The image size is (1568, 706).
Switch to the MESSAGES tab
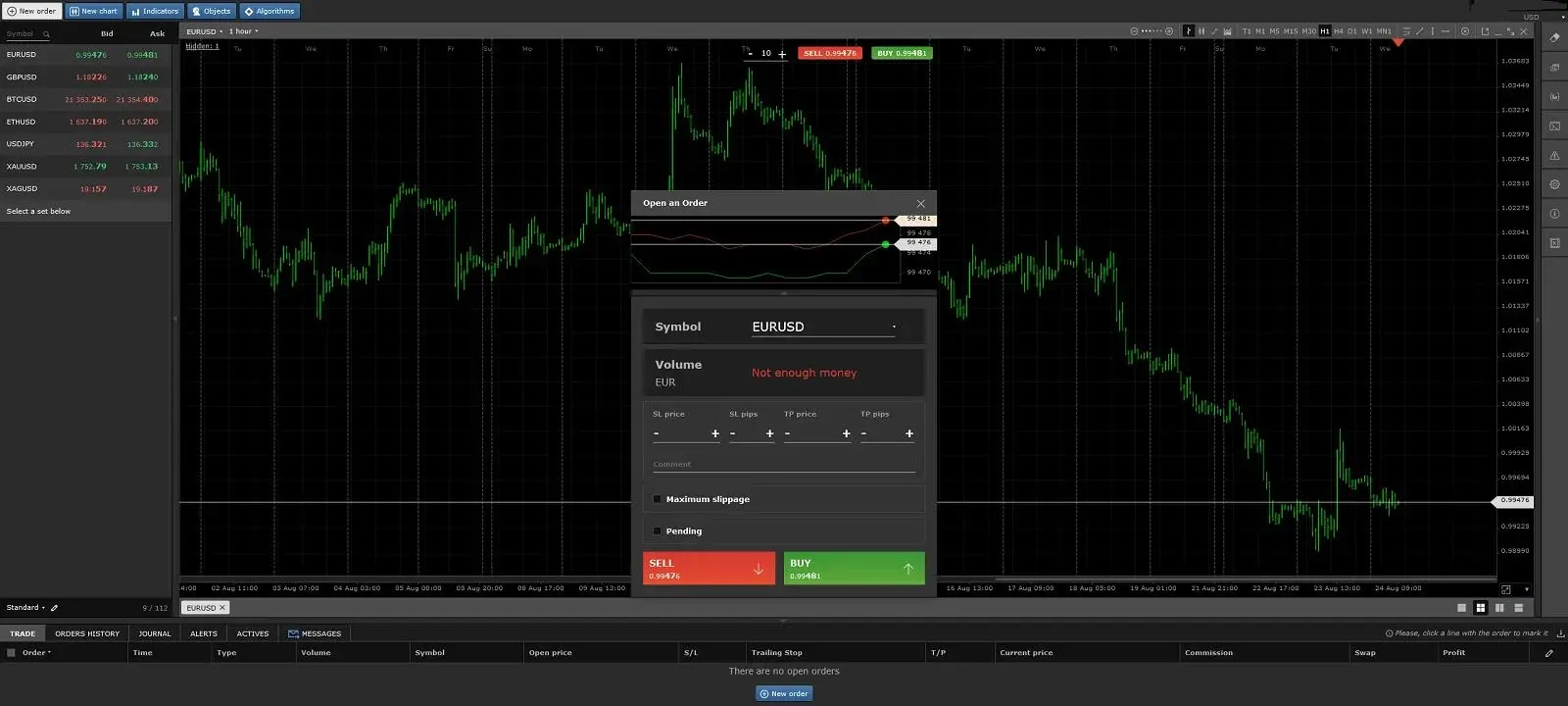tap(315, 633)
